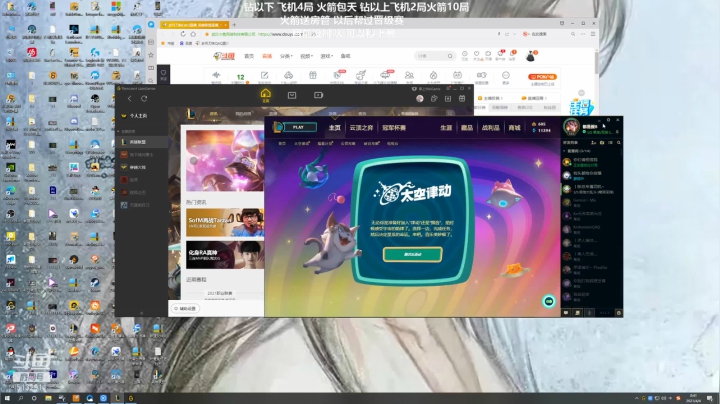The width and height of the screenshot is (720, 404).
Task: Open a new browser tab with plus button
Action: pyautogui.click(x=234, y=24)
